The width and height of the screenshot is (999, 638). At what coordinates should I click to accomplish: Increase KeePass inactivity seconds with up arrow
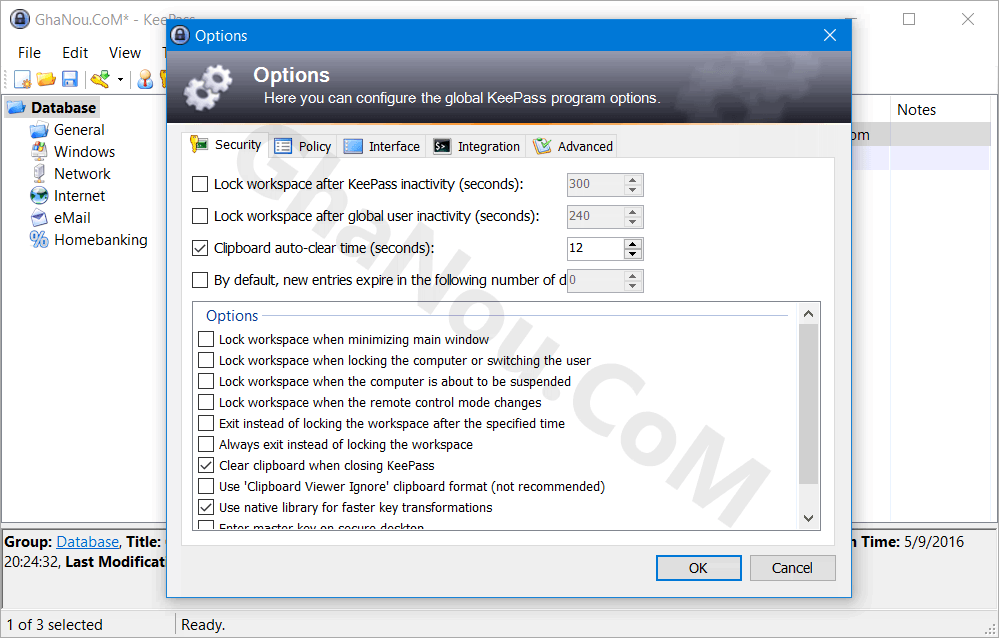[x=633, y=180]
